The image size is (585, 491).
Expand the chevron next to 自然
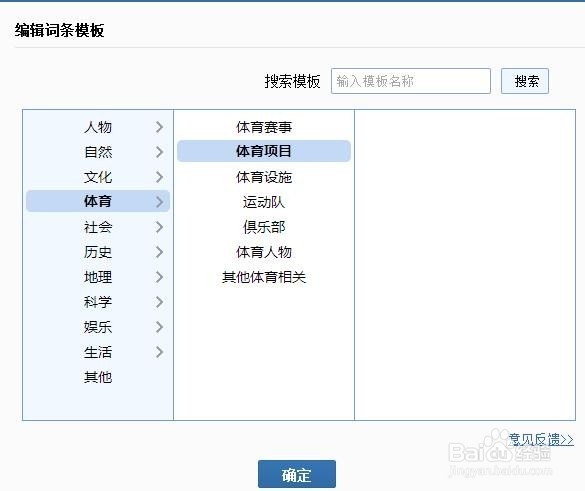pyautogui.click(x=159, y=152)
